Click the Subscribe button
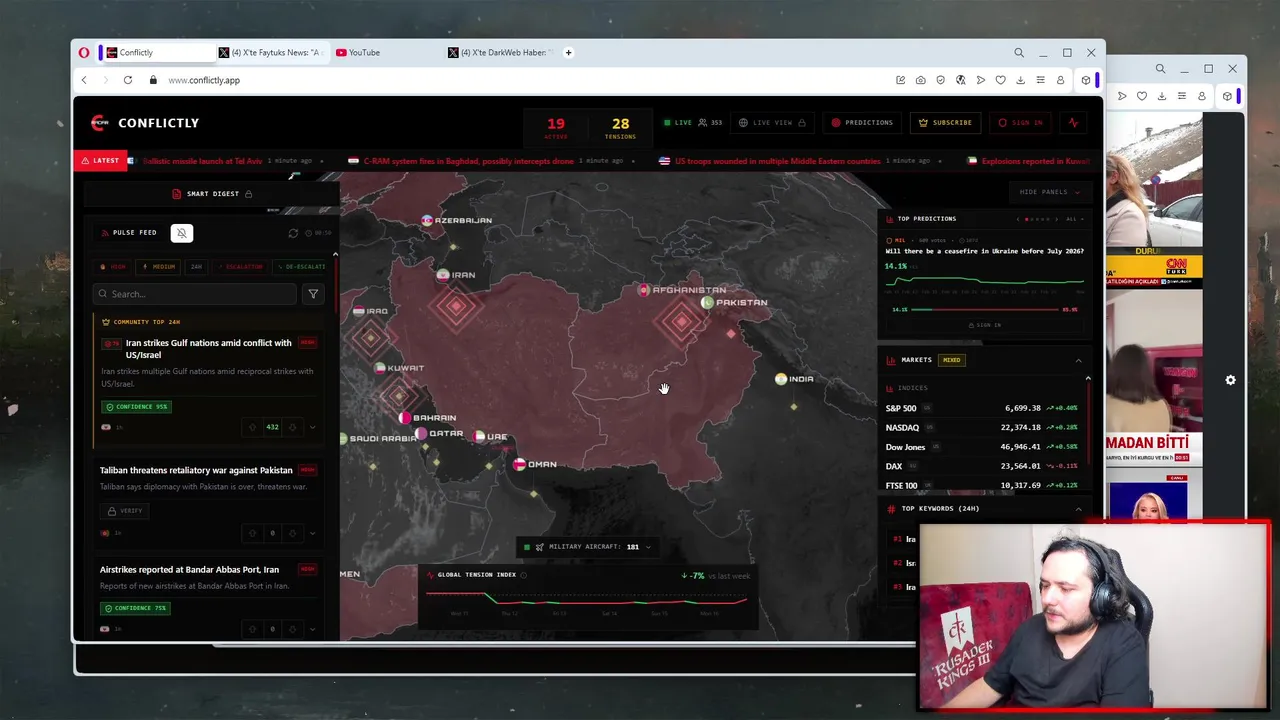Screen dimensions: 1280x720 coord(946,123)
